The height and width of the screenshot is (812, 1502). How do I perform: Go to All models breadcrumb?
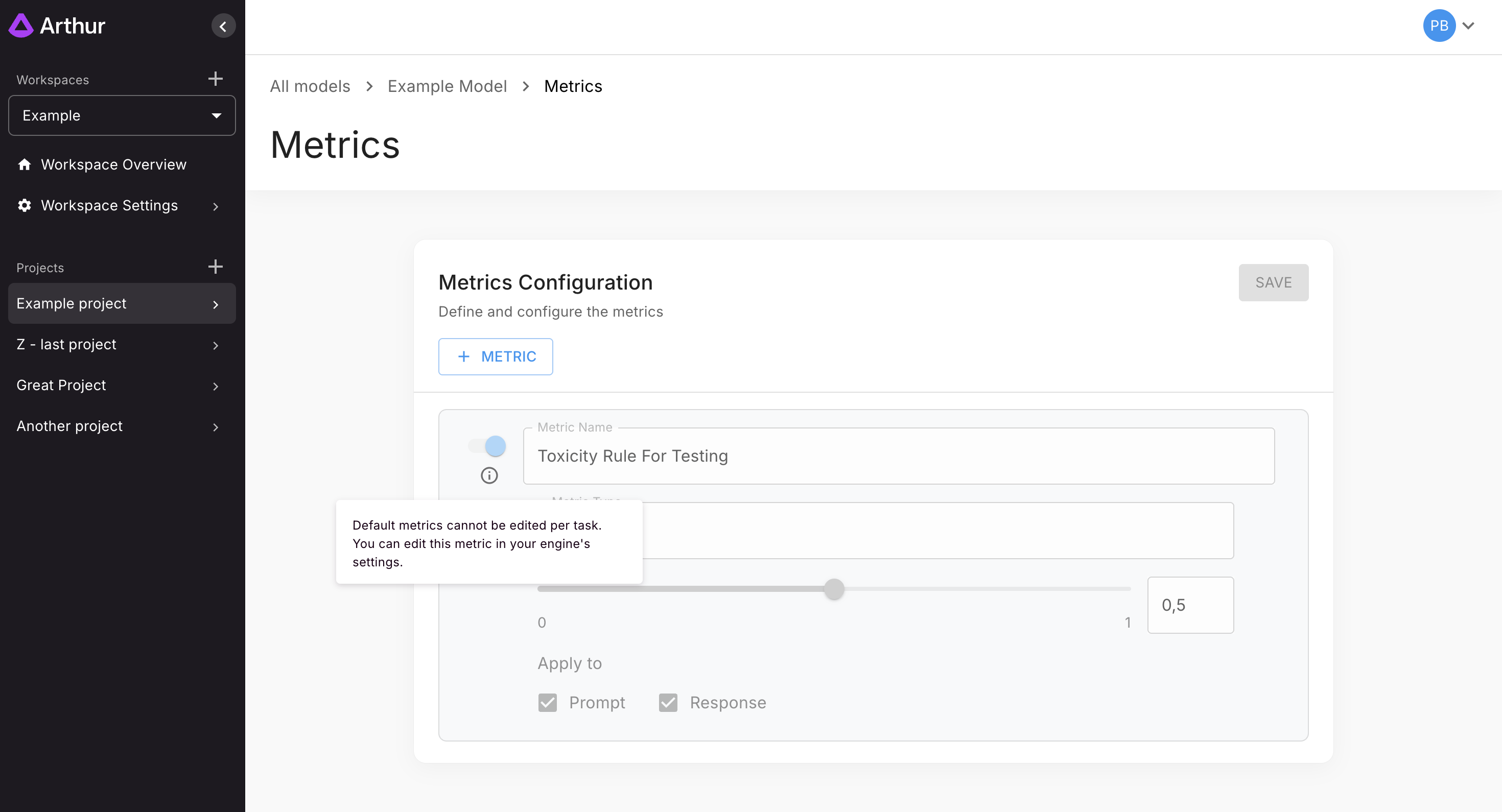pos(310,86)
